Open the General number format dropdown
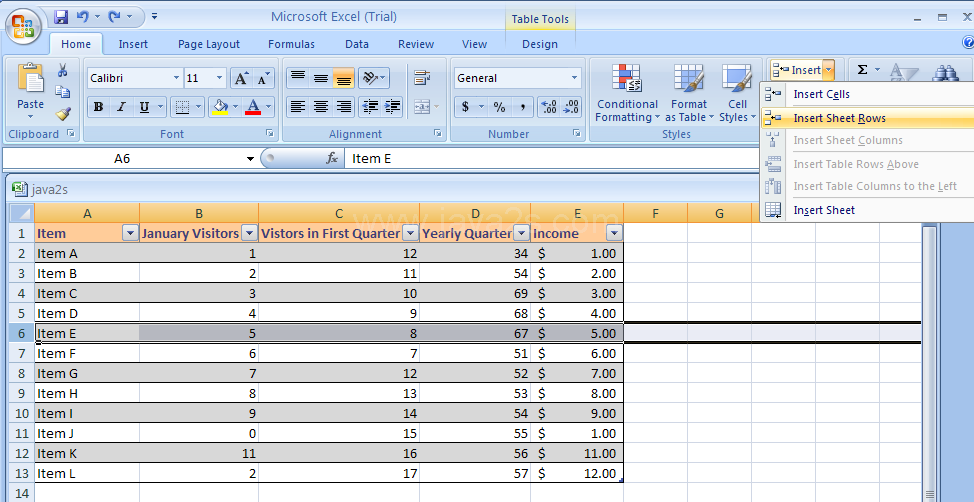This screenshot has height=502, width=974. click(574, 78)
